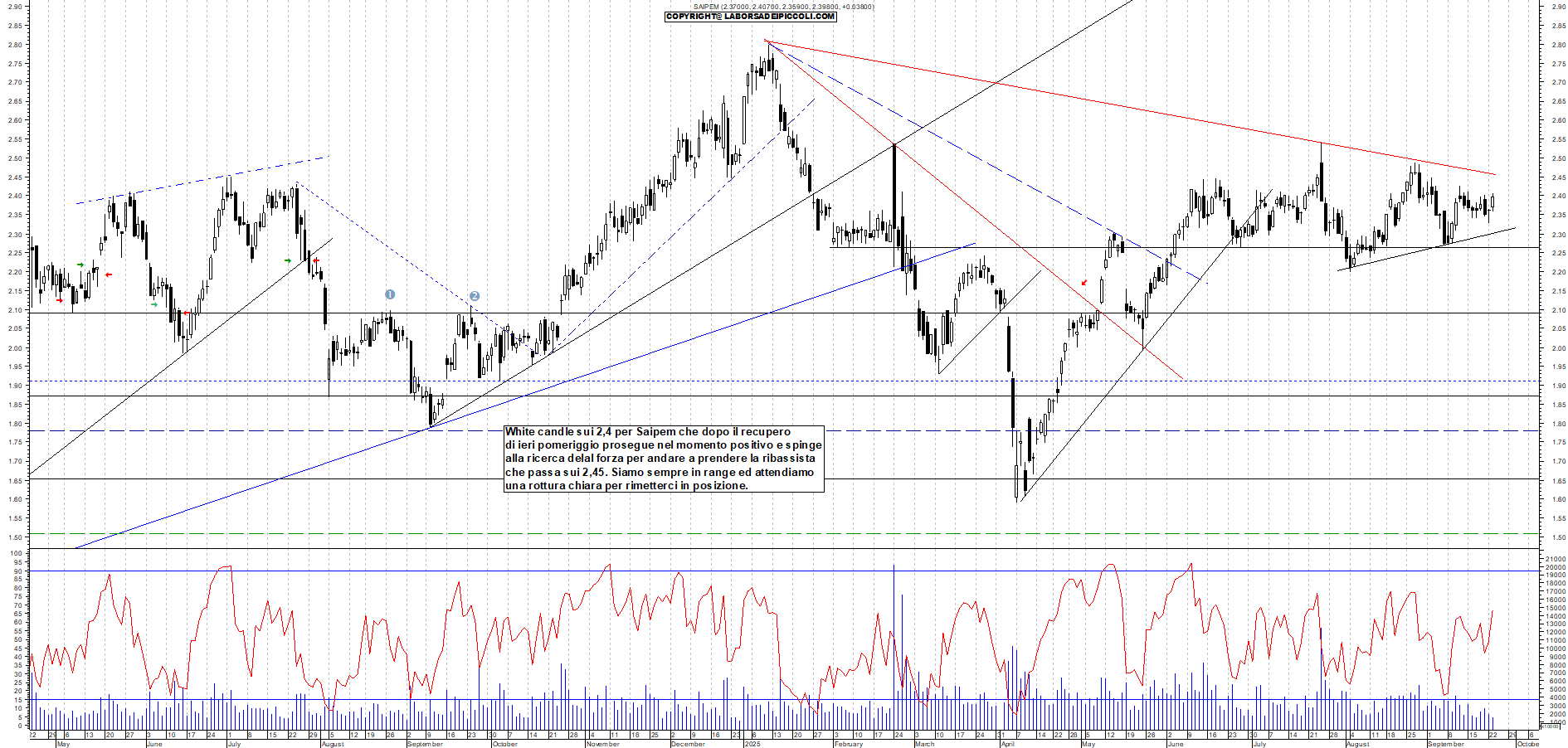Click 2.80 on the right price axis
The height and width of the screenshot is (748, 1568).
[1558, 45]
